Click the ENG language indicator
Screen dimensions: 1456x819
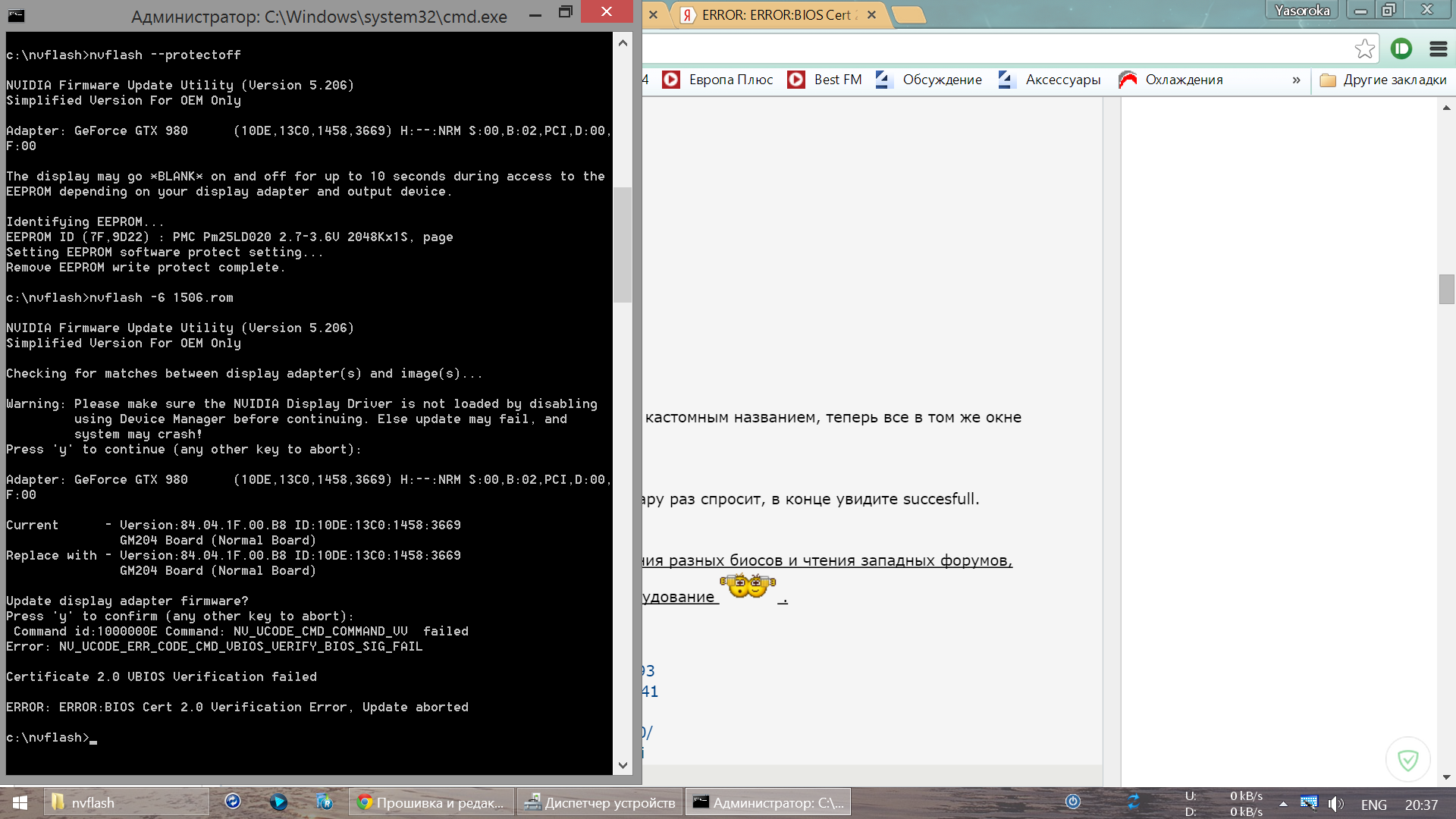click(1373, 805)
